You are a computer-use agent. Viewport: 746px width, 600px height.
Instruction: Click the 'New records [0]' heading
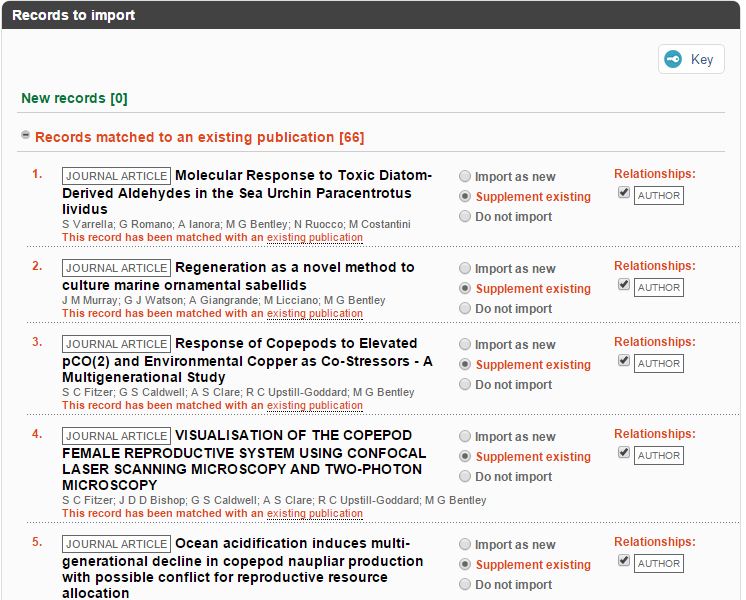(74, 98)
